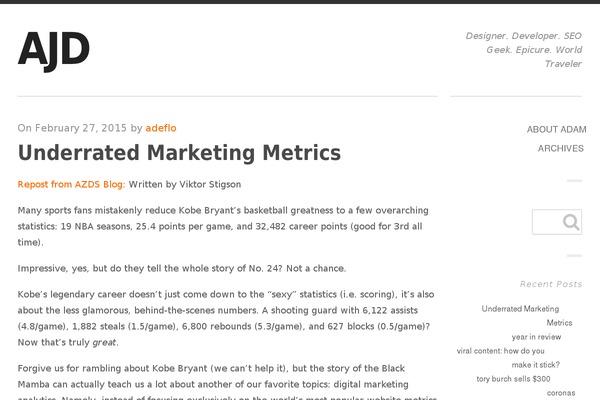Image resolution: width=600 pixels, height=400 pixels.
Task: Click the Written by Viktor Stigson text
Action: (x=185, y=184)
